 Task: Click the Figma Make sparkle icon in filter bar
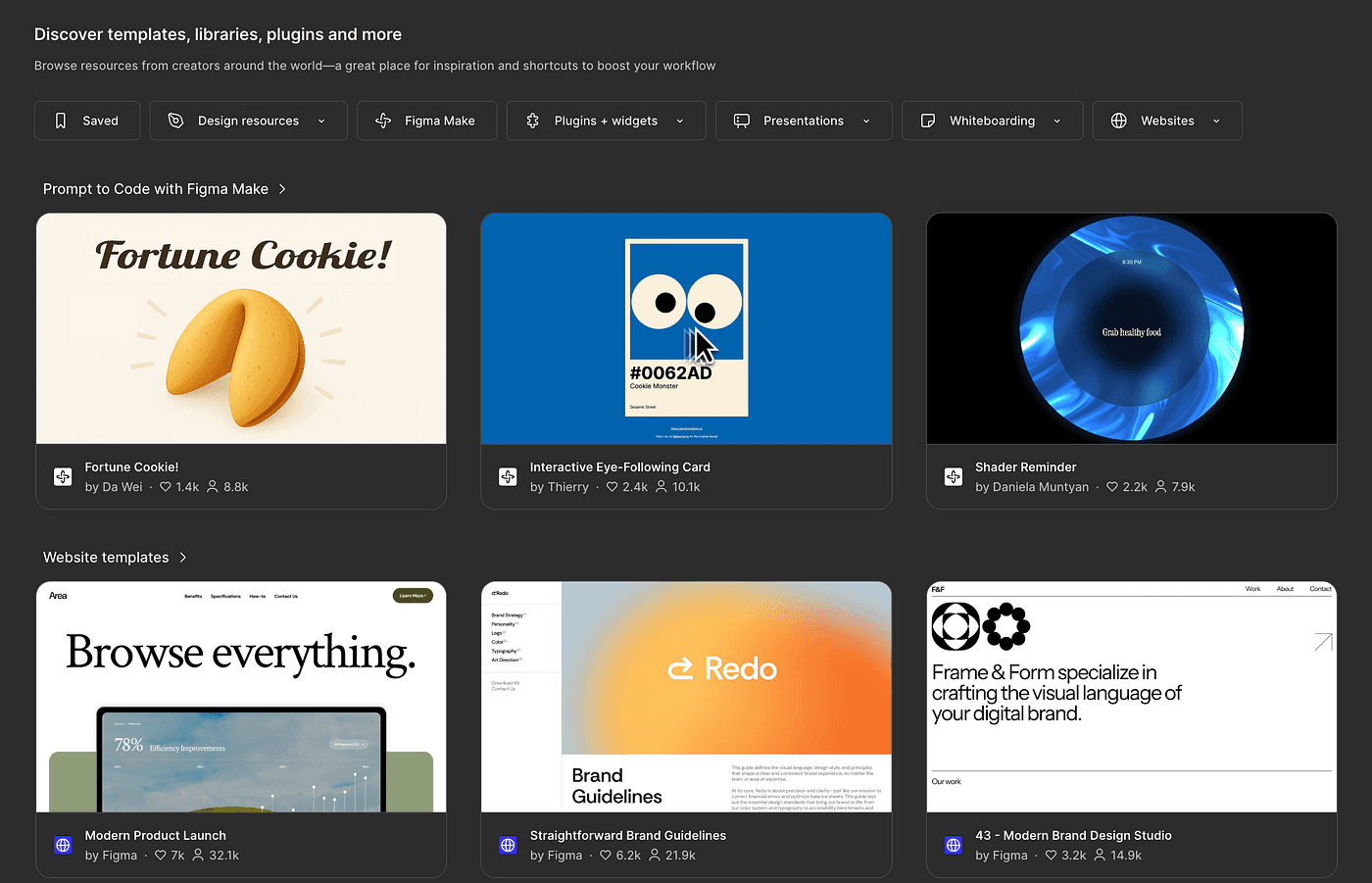383,121
